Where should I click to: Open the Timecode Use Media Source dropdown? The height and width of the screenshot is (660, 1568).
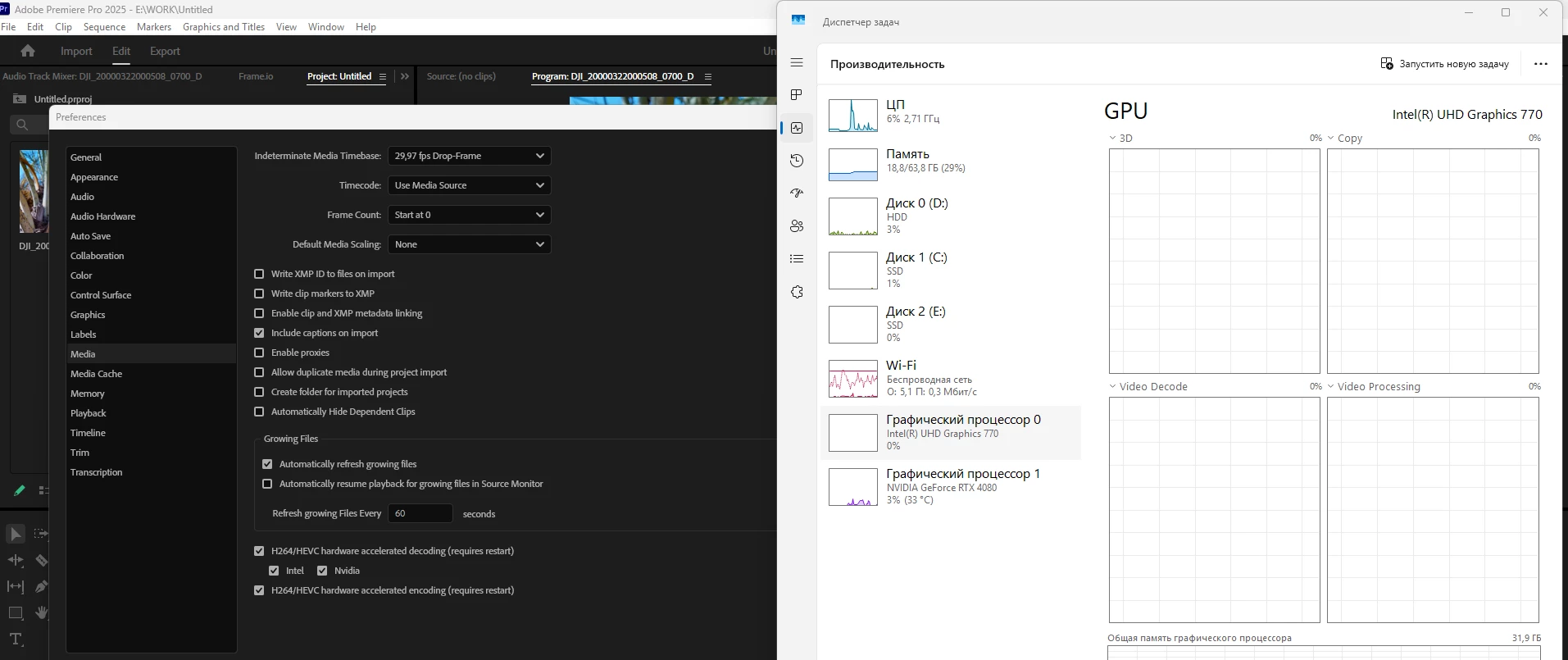(470, 185)
